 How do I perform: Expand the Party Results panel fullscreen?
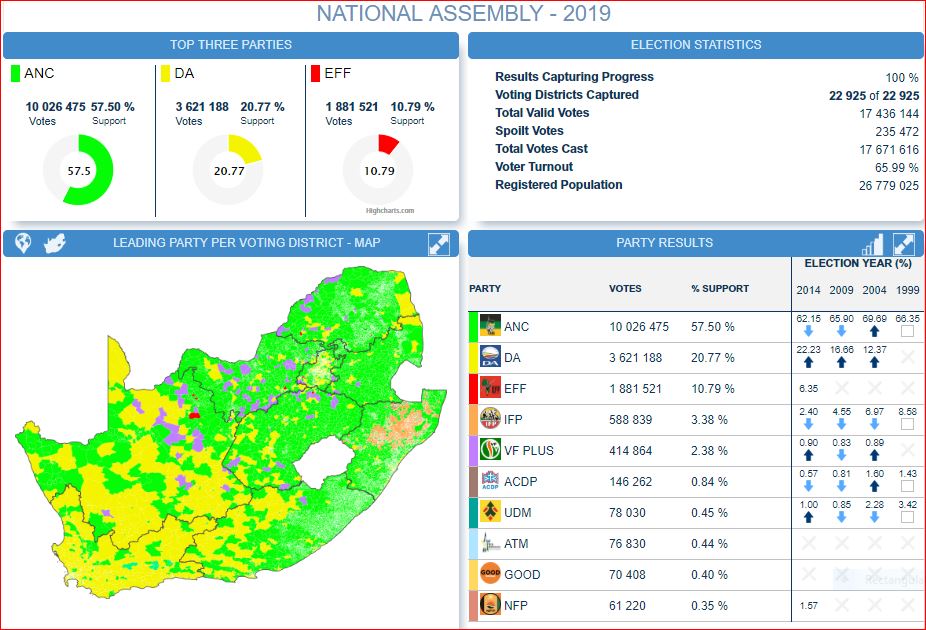[x=904, y=243]
